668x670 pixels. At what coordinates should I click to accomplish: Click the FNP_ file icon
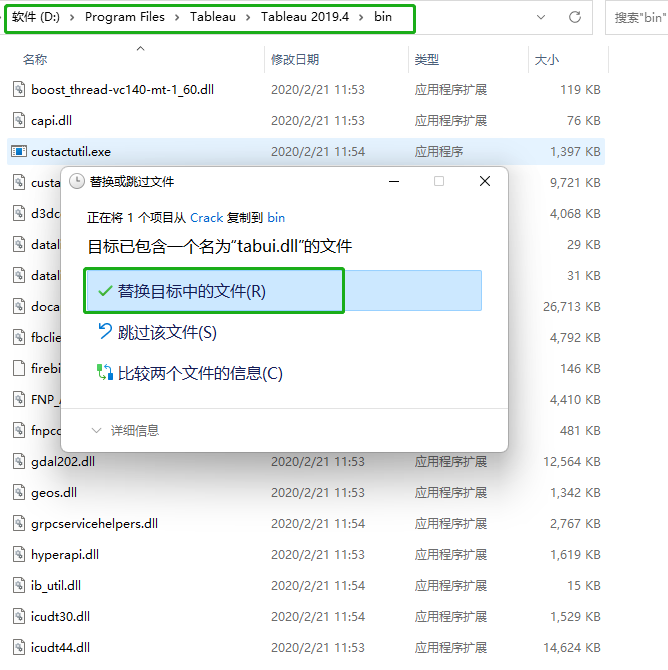(19, 400)
